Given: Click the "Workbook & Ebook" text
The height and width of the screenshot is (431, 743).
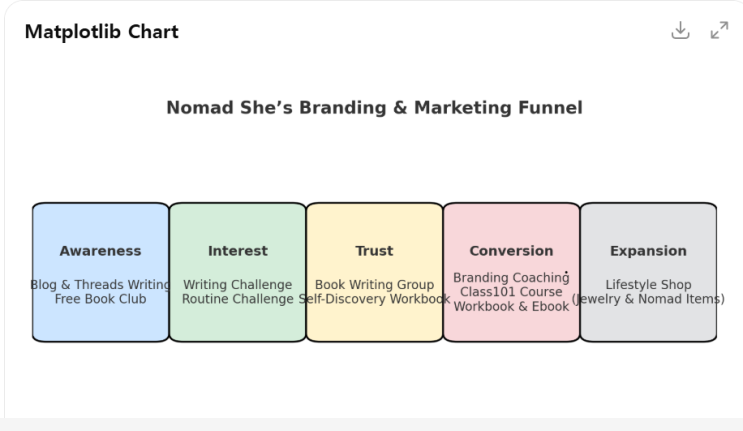Looking at the screenshot, I should click(x=511, y=307).
